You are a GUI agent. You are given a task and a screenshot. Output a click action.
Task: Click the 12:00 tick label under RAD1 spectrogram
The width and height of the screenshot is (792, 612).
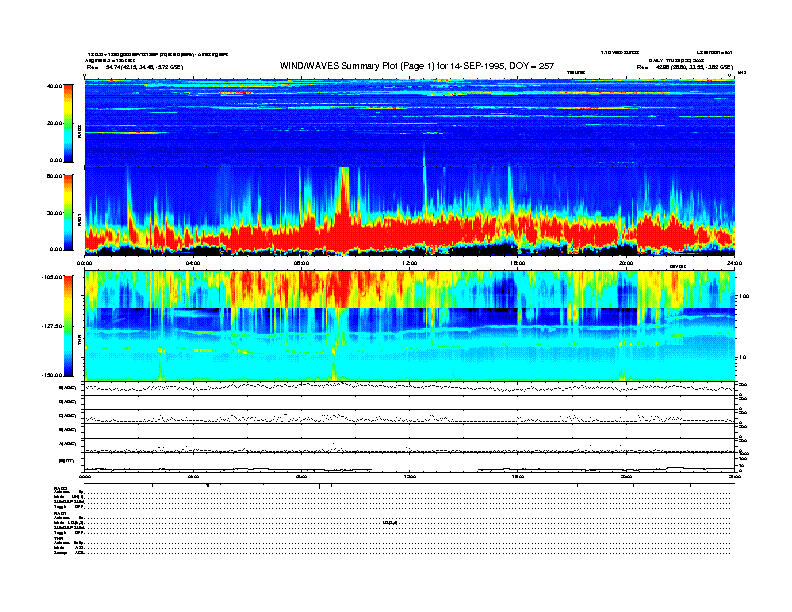coord(410,263)
